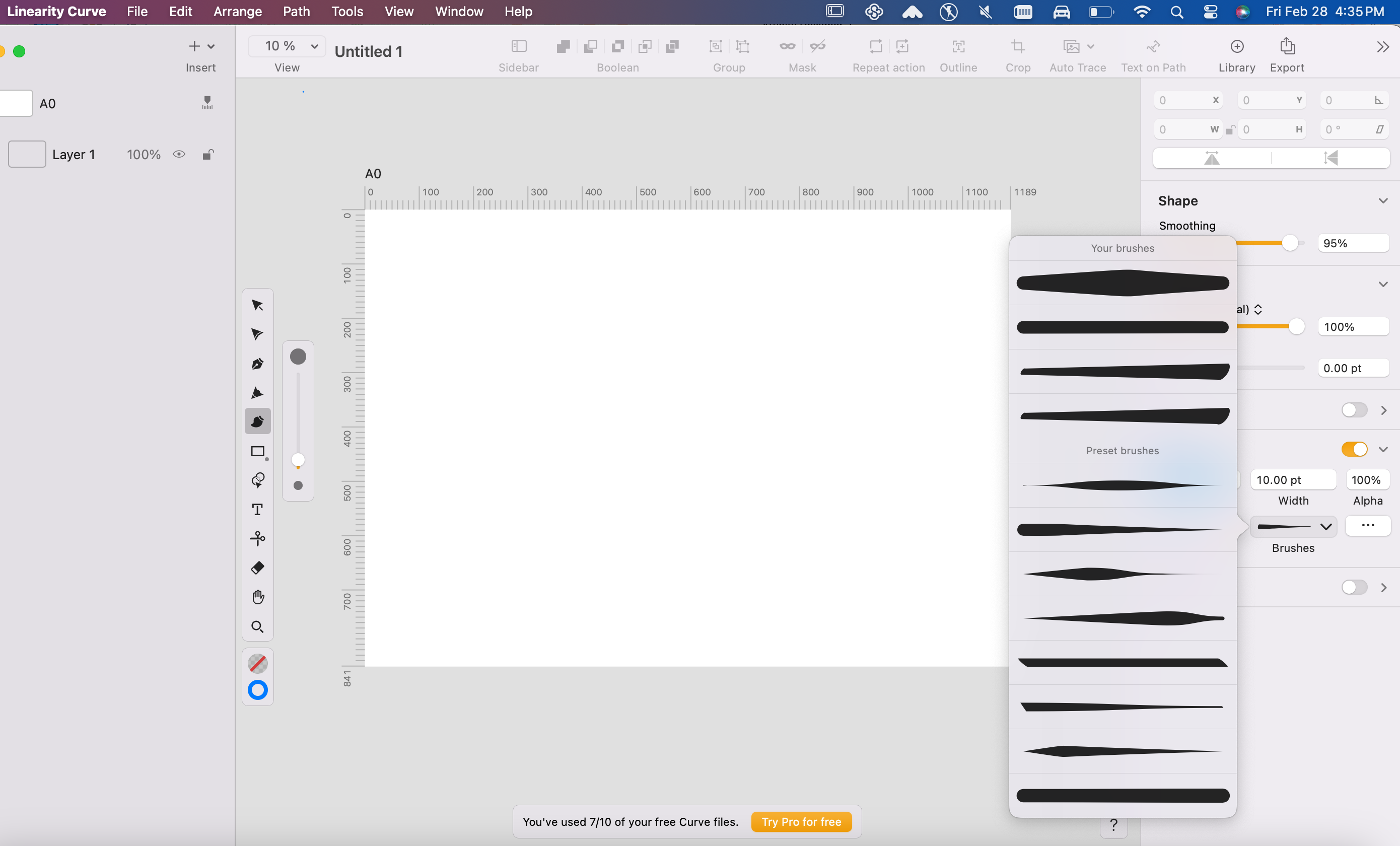1400x846 pixels.
Task: Open the blue stroke color swatch
Action: click(x=258, y=690)
